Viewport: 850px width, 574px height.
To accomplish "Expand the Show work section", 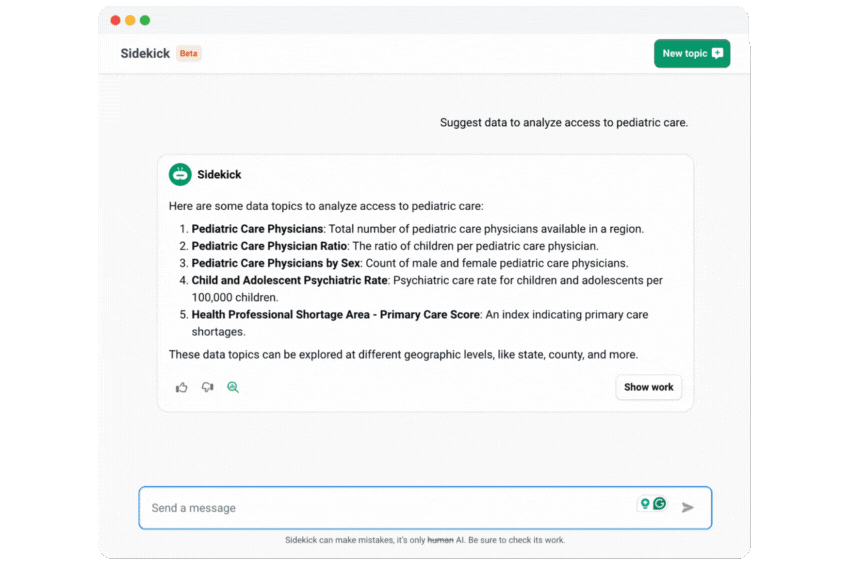I will [648, 387].
